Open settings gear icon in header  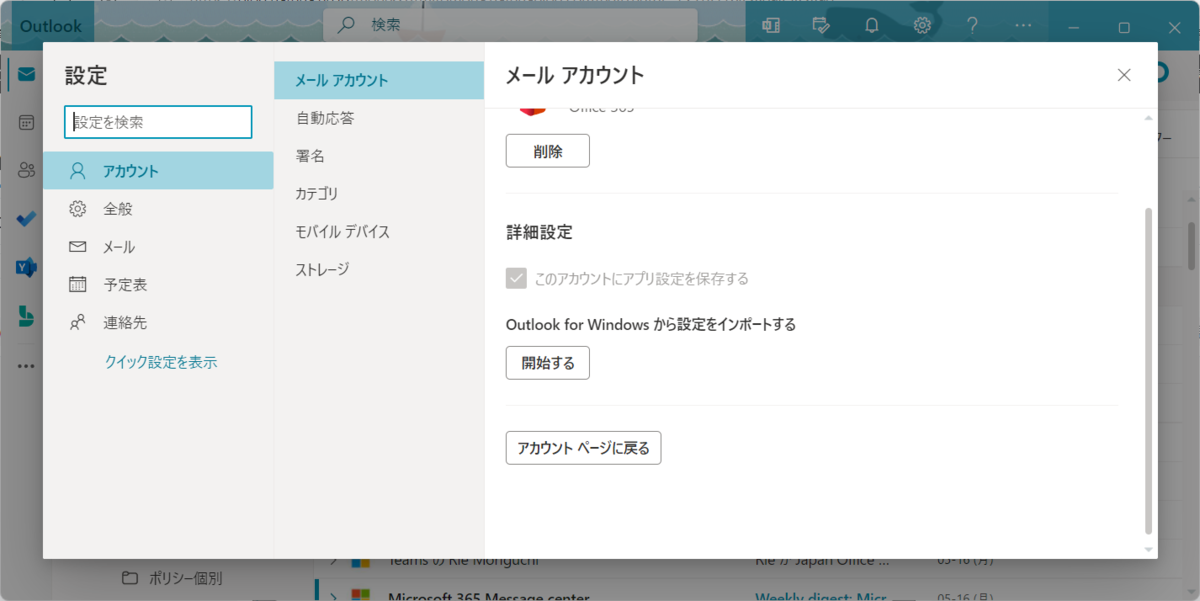(x=923, y=25)
